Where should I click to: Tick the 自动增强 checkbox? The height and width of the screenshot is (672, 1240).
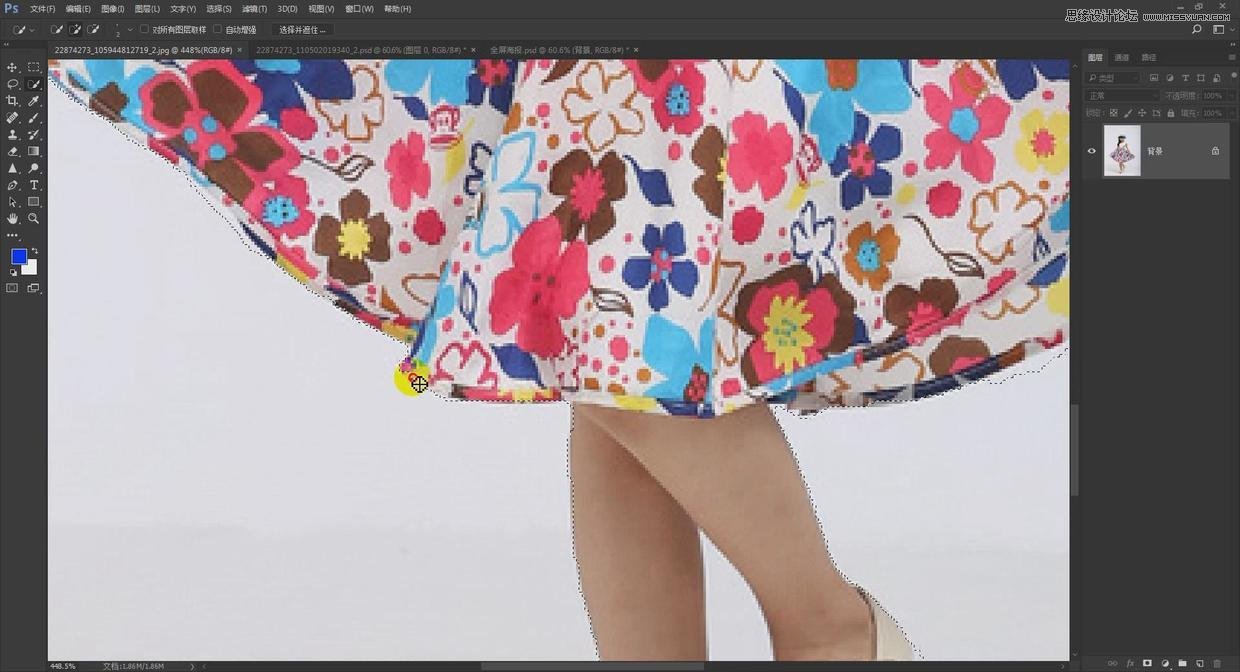(x=218, y=30)
